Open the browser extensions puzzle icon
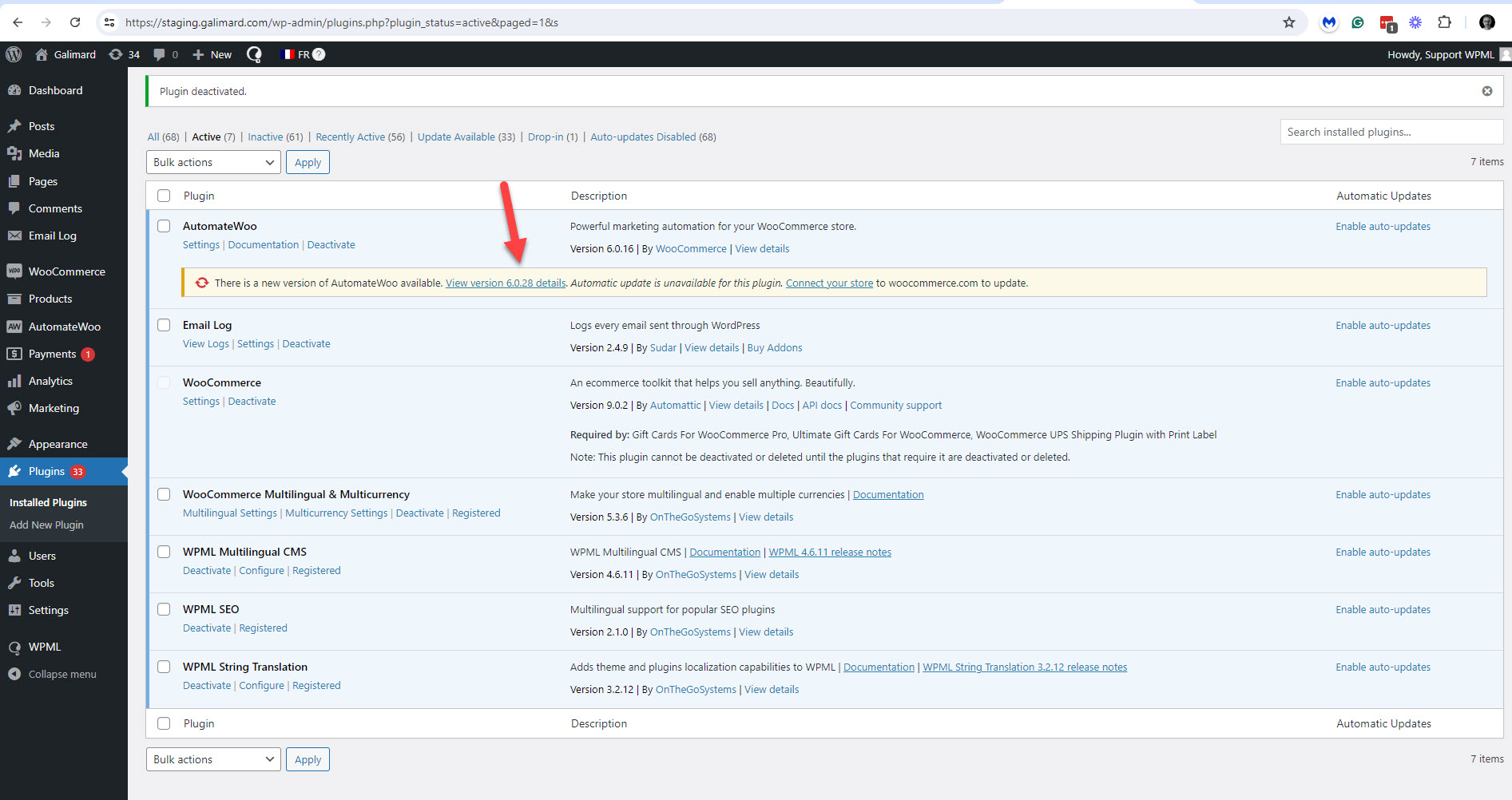 pyautogui.click(x=1444, y=22)
